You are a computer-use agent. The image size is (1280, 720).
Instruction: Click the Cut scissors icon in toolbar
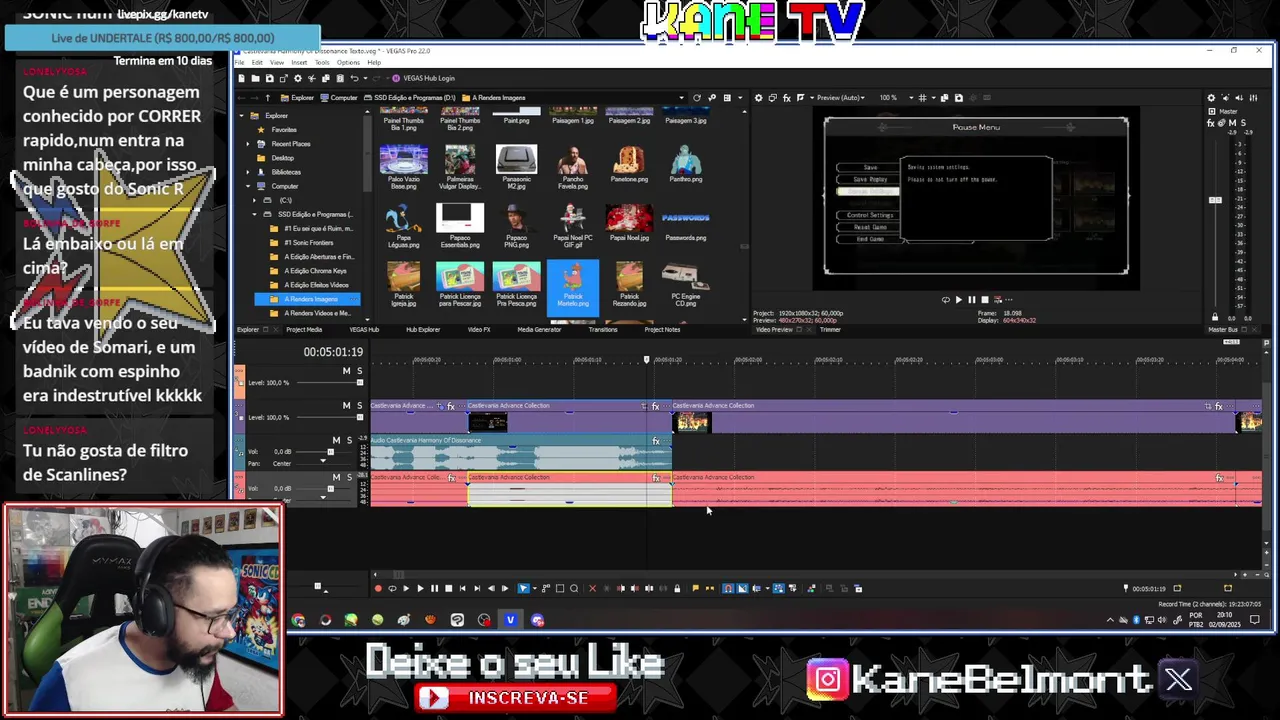tap(312, 78)
